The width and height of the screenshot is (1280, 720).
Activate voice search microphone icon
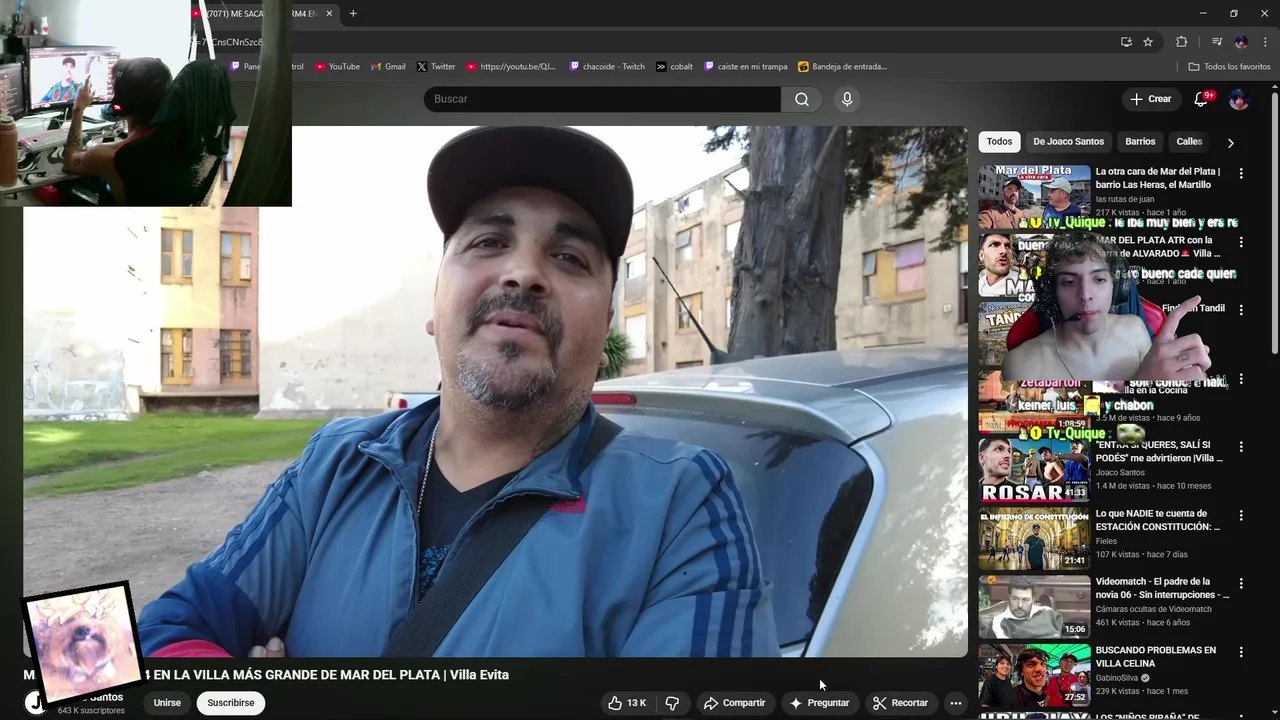click(847, 99)
